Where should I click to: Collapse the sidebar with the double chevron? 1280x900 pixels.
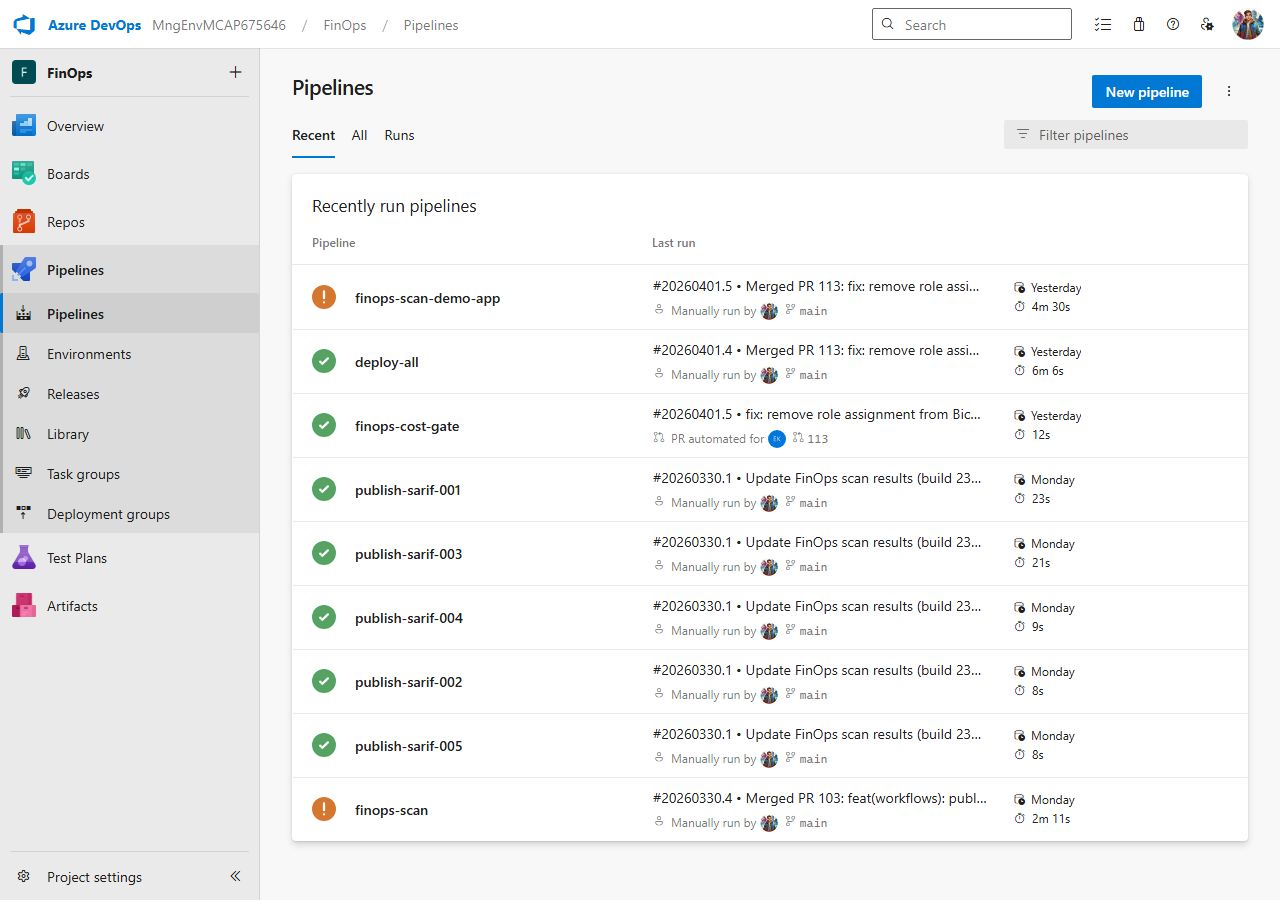[x=236, y=876]
